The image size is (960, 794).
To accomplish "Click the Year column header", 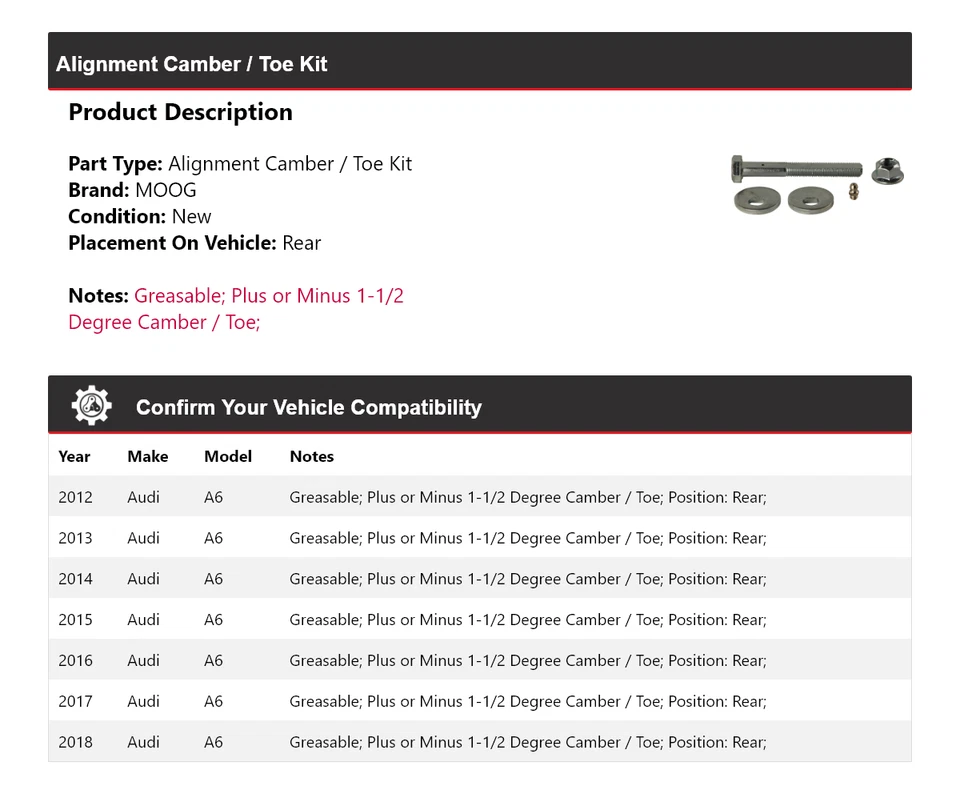I will click(x=74, y=456).
